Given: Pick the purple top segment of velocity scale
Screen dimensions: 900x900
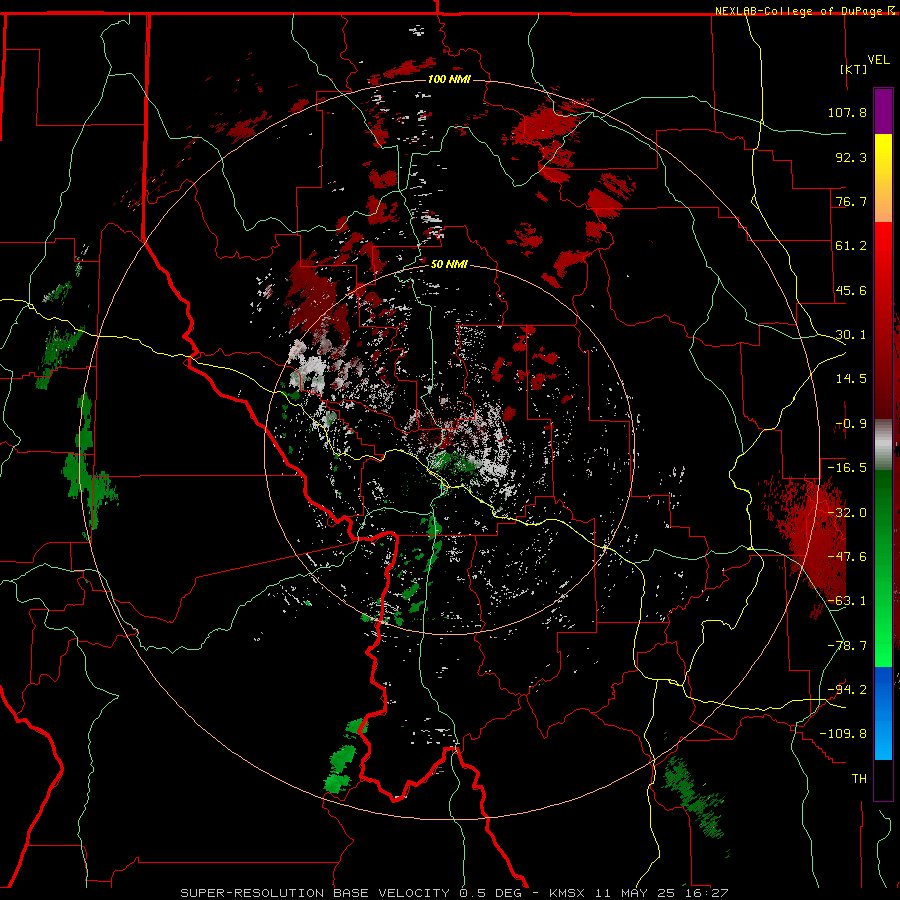Looking at the screenshot, I should (883, 111).
